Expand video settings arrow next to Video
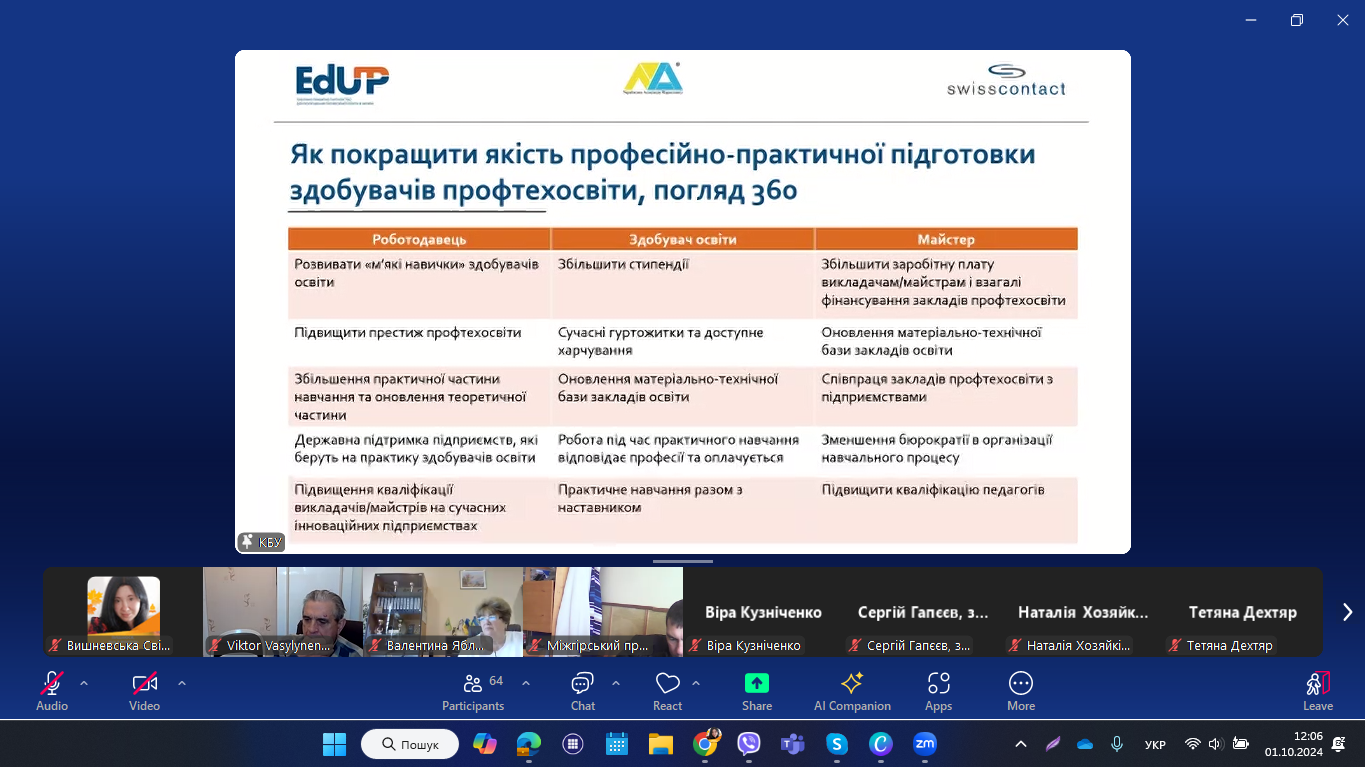The height and width of the screenshot is (767, 1365). click(181, 683)
